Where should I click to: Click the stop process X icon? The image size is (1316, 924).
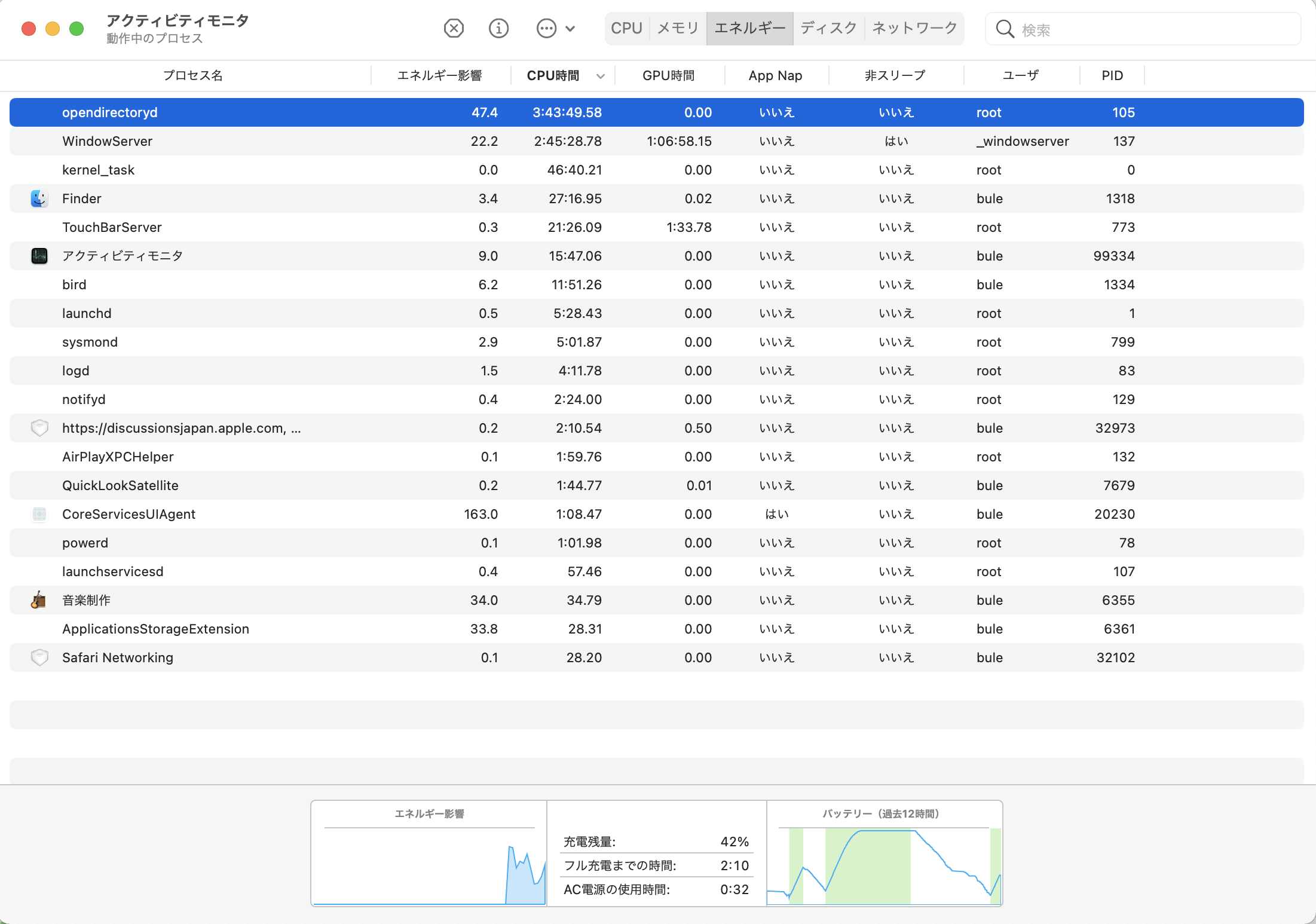[454, 28]
